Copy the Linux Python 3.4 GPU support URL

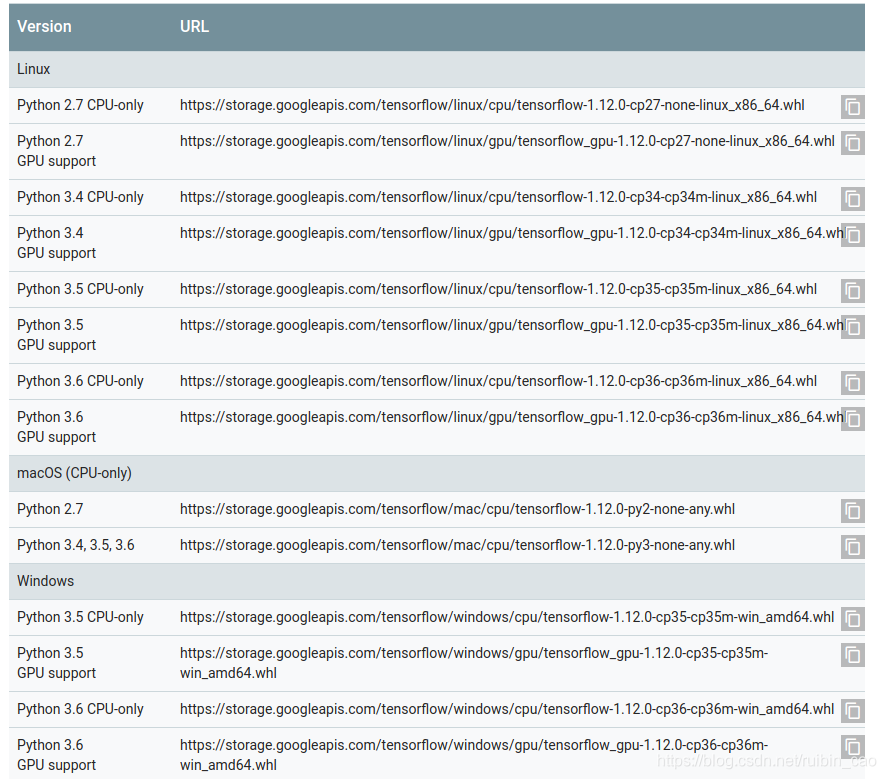click(x=853, y=235)
